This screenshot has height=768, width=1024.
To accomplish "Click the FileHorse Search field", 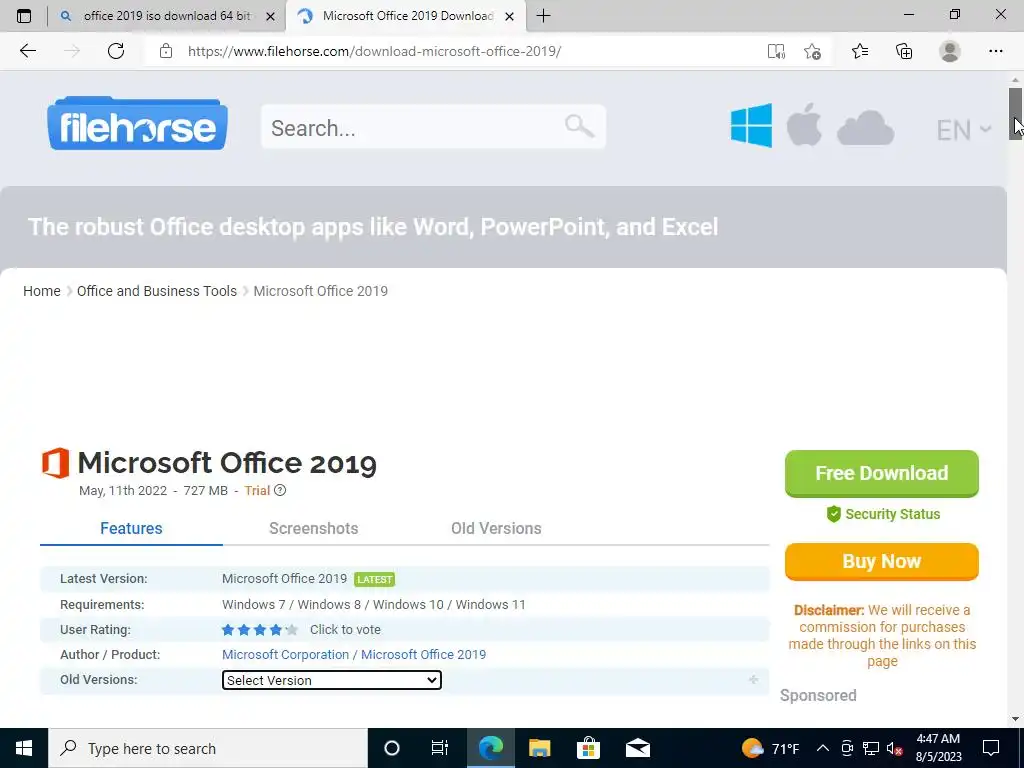I will tap(433, 127).
